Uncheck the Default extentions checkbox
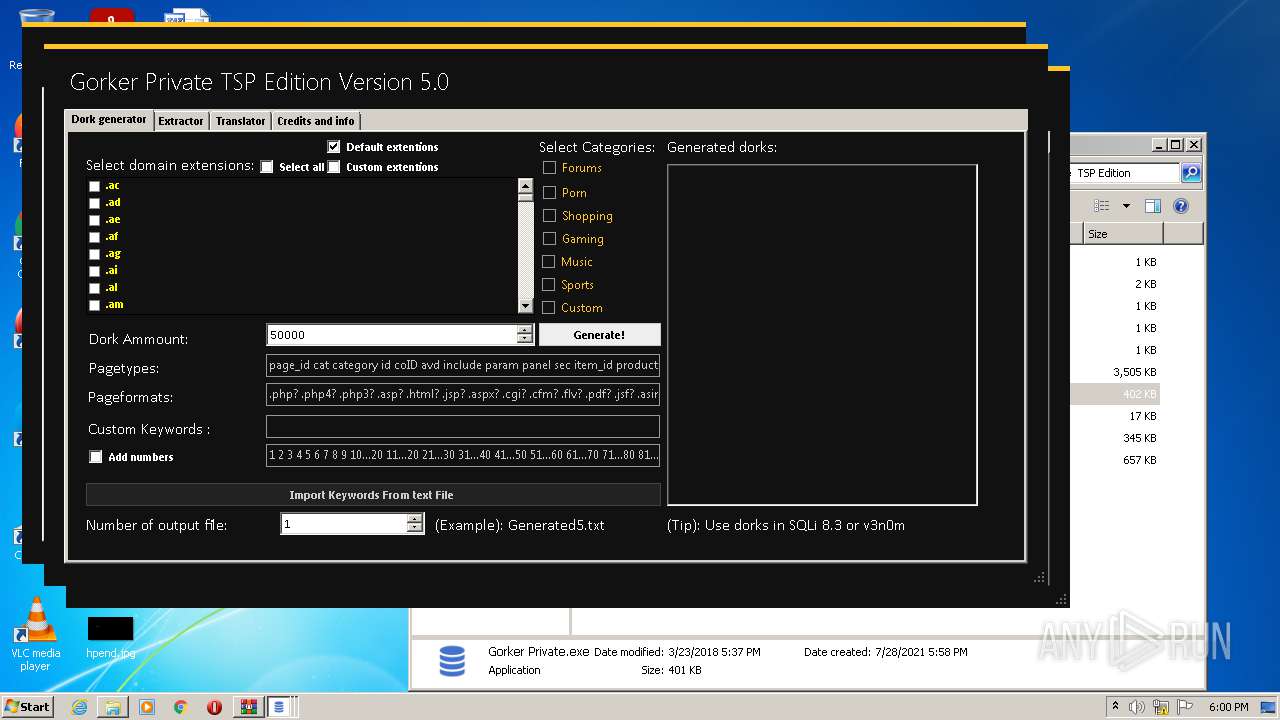The width and height of the screenshot is (1280, 720). tap(334, 147)
